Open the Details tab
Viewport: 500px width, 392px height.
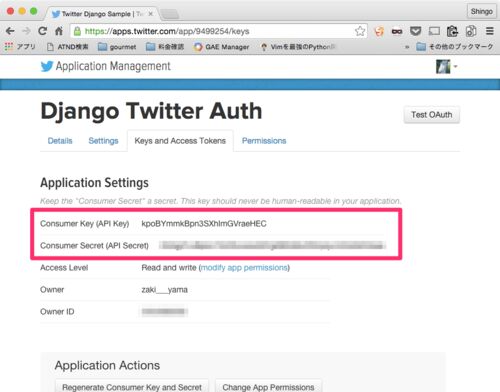(60, 141)
